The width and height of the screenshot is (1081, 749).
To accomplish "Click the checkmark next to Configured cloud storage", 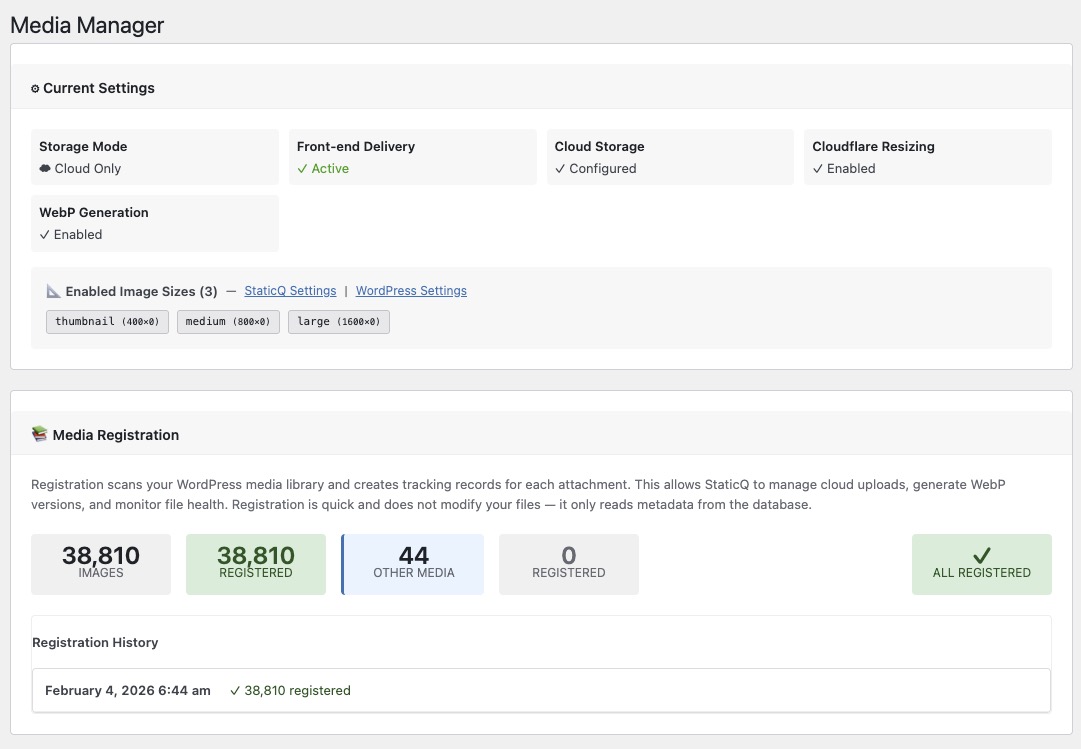I will click(x=560, y=169).
